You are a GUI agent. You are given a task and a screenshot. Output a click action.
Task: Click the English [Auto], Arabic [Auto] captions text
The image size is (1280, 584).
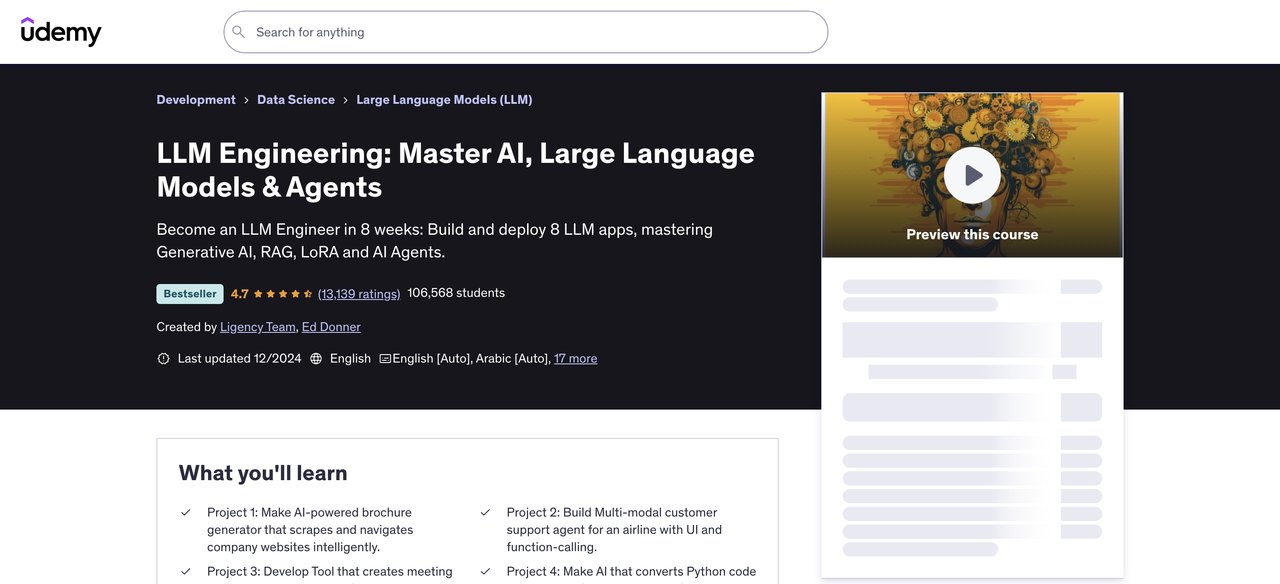pos(471,359)
